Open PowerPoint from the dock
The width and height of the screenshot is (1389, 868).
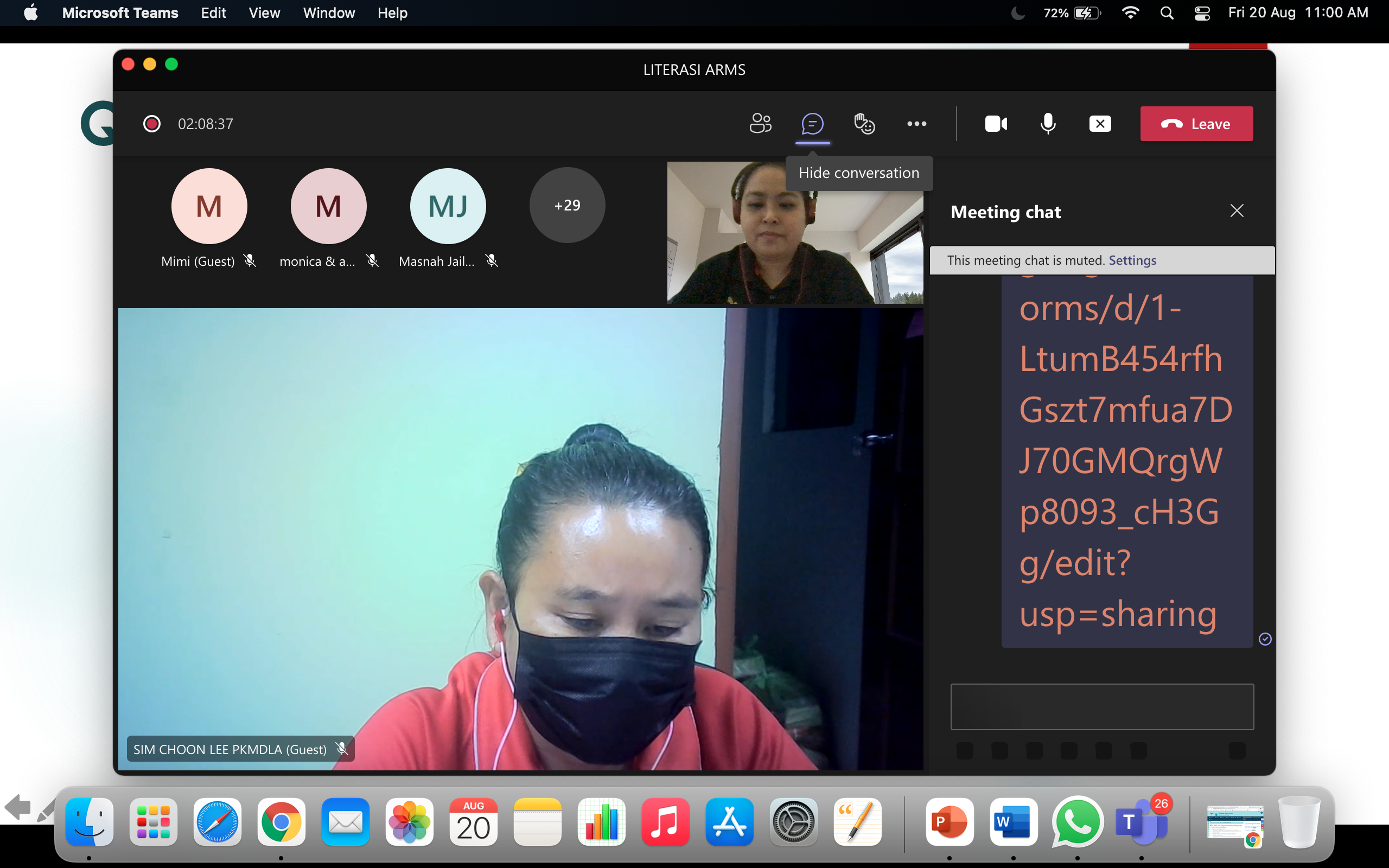click(950, 821)
